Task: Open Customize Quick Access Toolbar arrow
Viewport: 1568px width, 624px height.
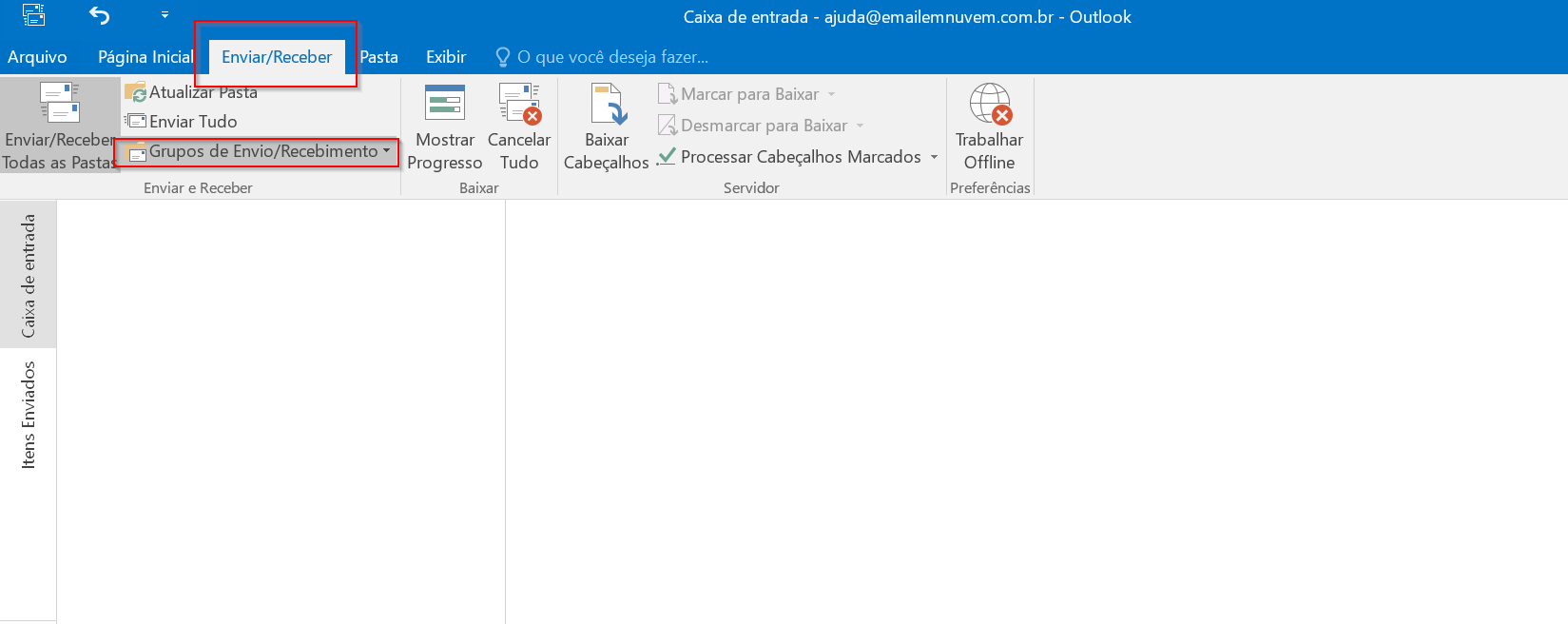Action: tap(165, 15)
